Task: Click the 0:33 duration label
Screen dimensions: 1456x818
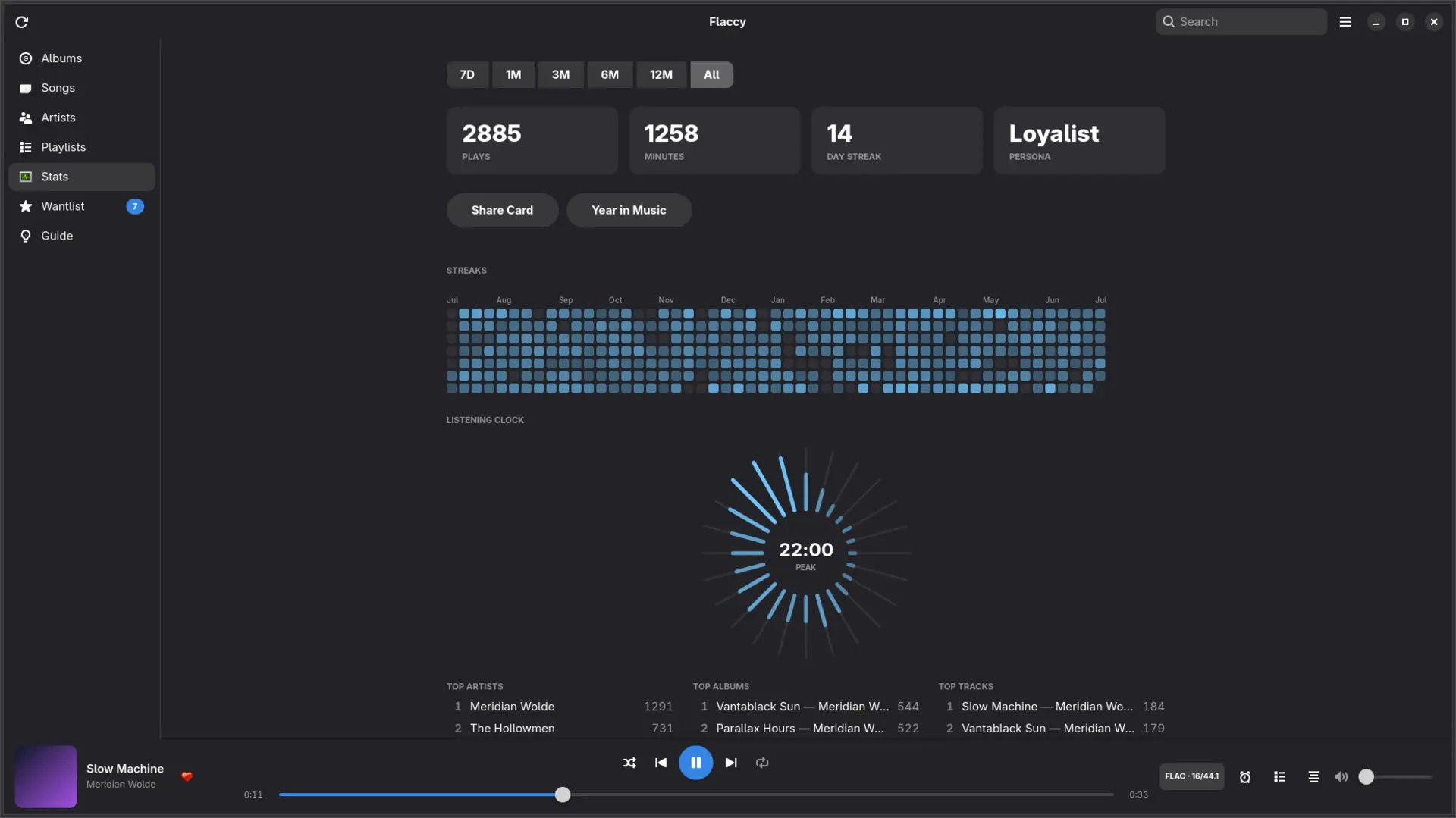Action: (1138, 795)
